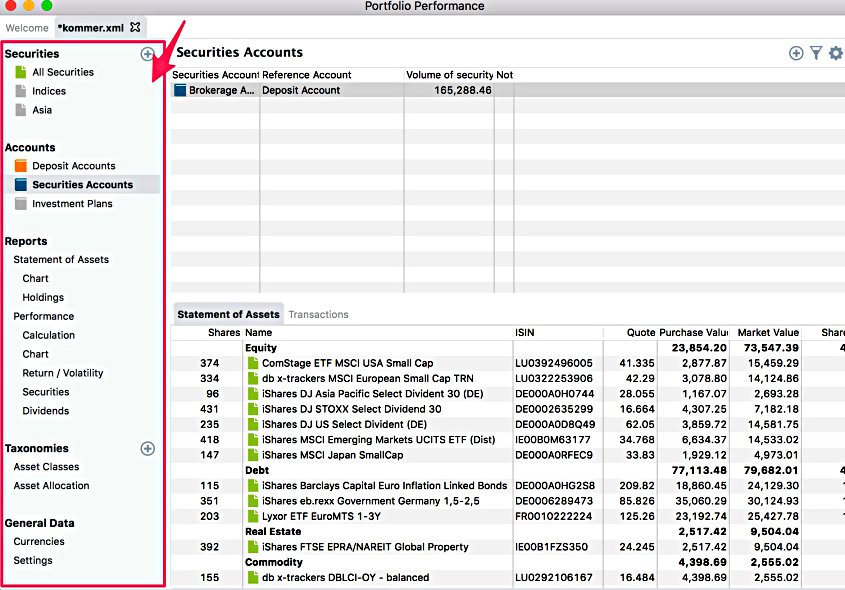Open the filter funnel icon in view toolbar
Image resolution: width=845 pixels, height=590 pixels.
click(x=816, y=53)
